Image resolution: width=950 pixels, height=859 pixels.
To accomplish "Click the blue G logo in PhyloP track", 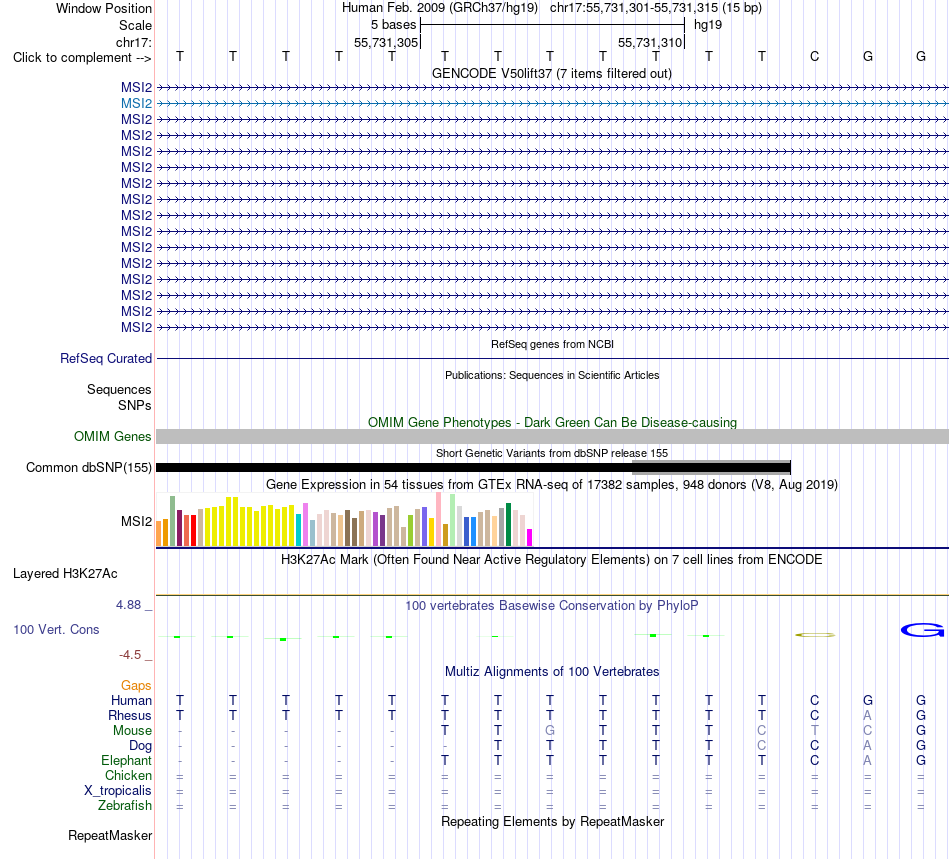I will pyautogui.click(x=922, y=631).
